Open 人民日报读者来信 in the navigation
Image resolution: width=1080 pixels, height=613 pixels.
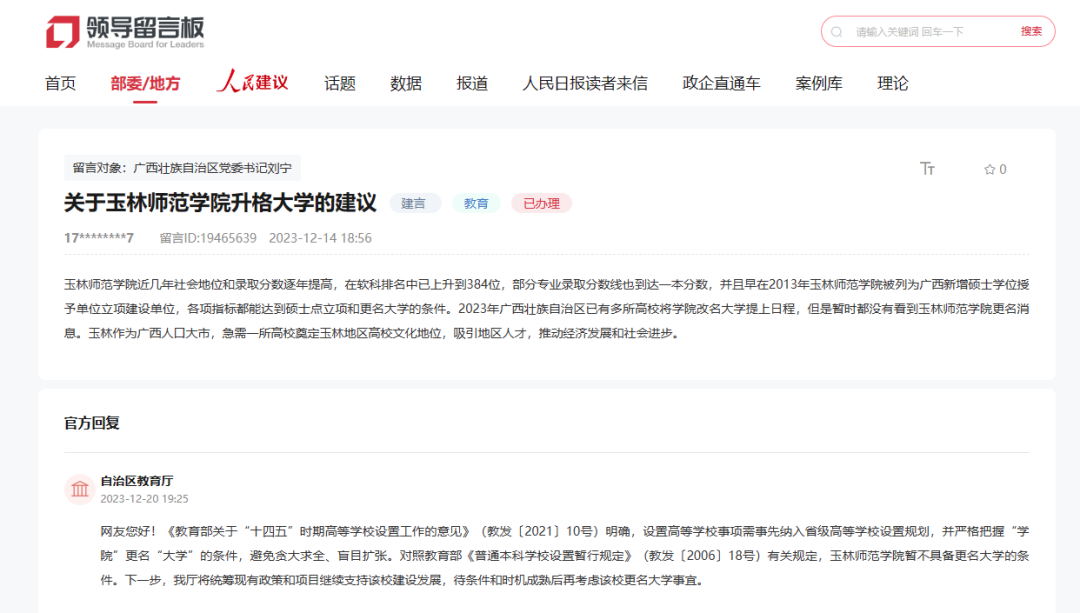pos(586,83)
